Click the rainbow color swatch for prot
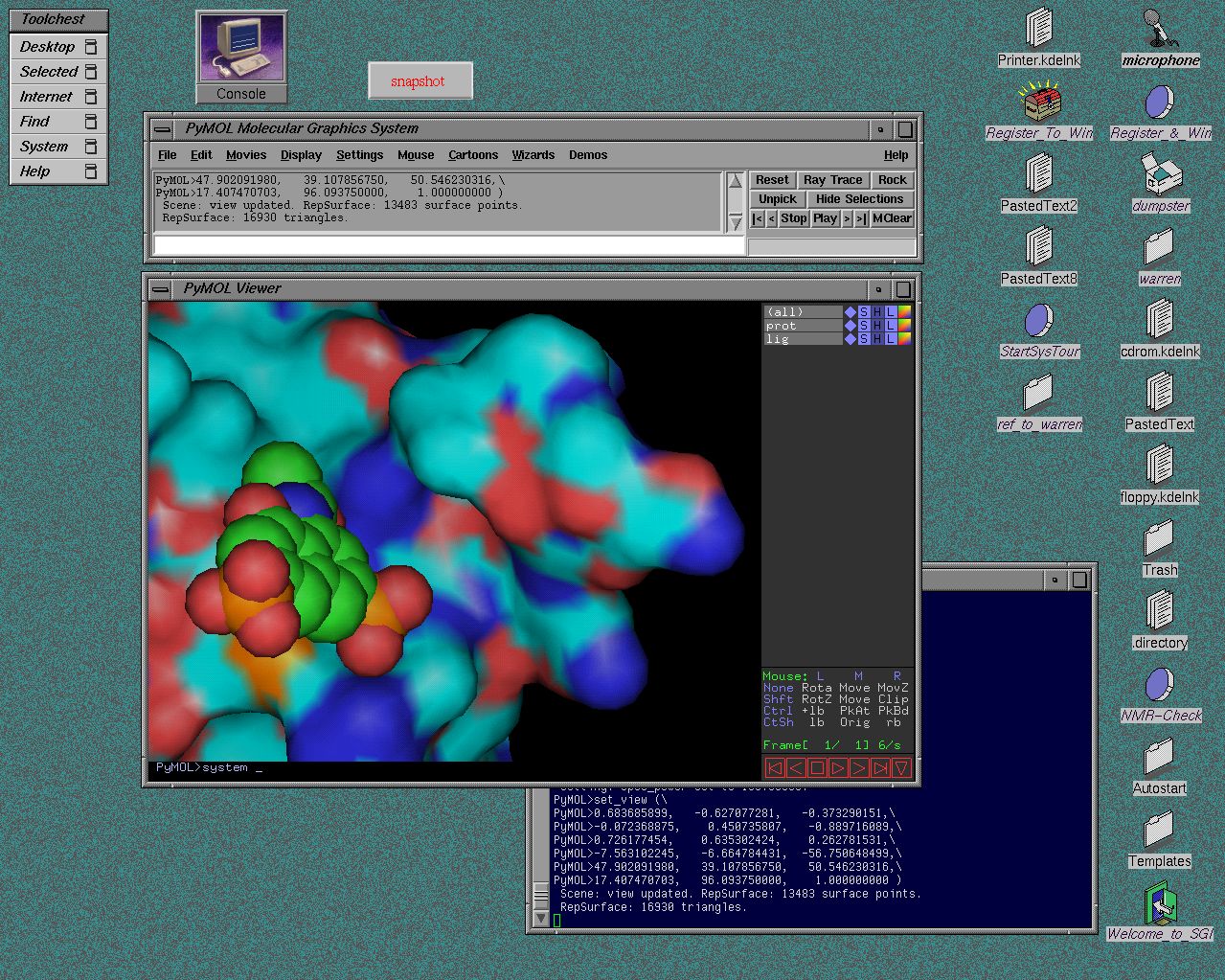This screenshot has height=980, width=1225. pos(904,326)
